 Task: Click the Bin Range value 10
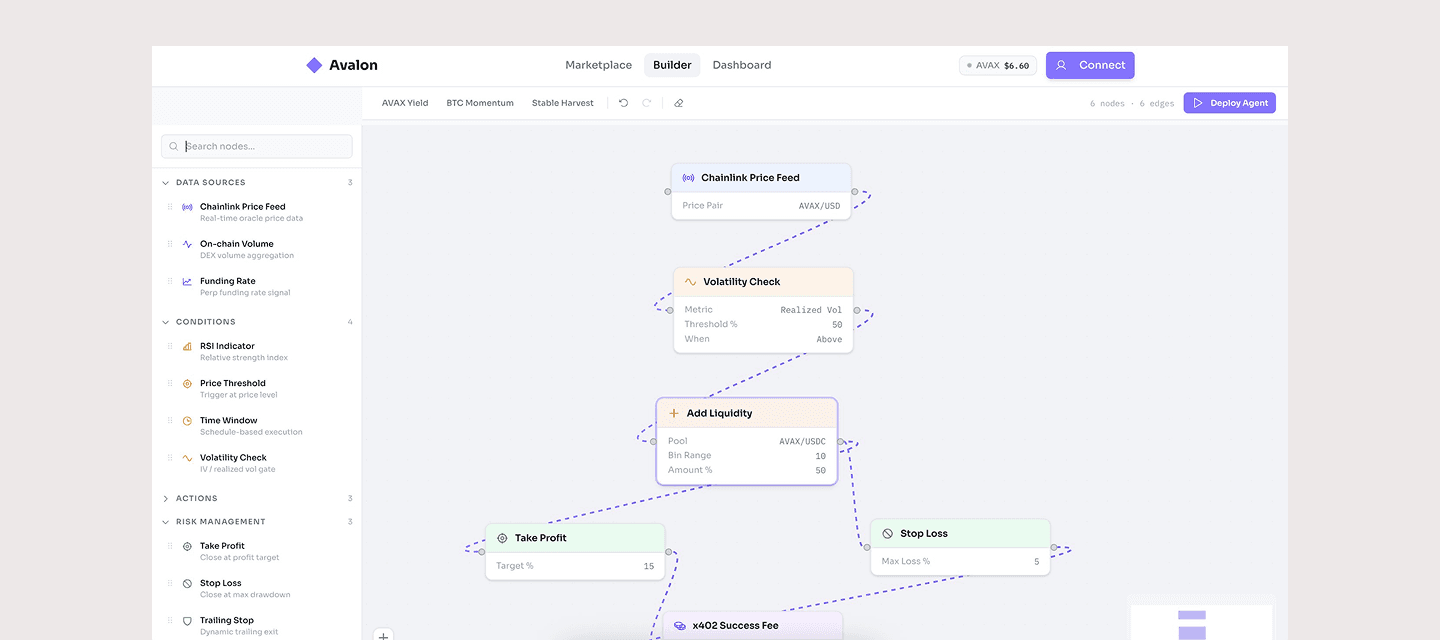click(x=821, y=456)
